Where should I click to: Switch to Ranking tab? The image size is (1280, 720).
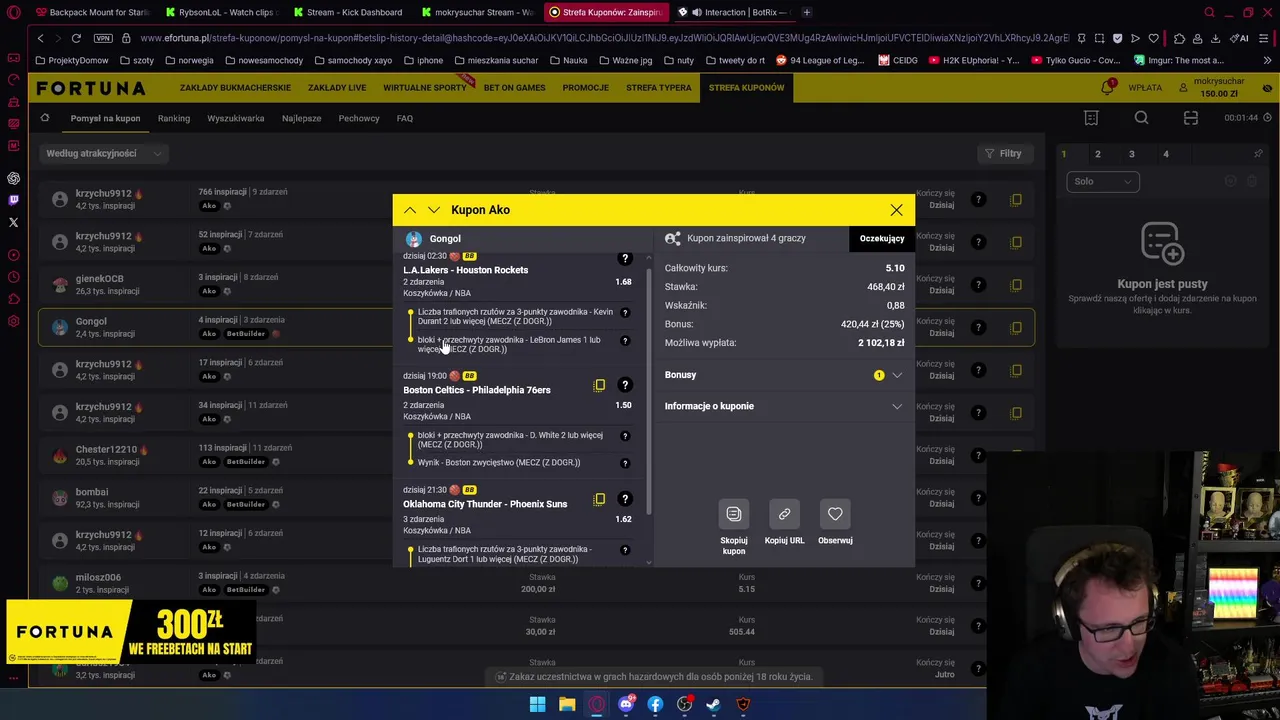(x=174, y=118)
